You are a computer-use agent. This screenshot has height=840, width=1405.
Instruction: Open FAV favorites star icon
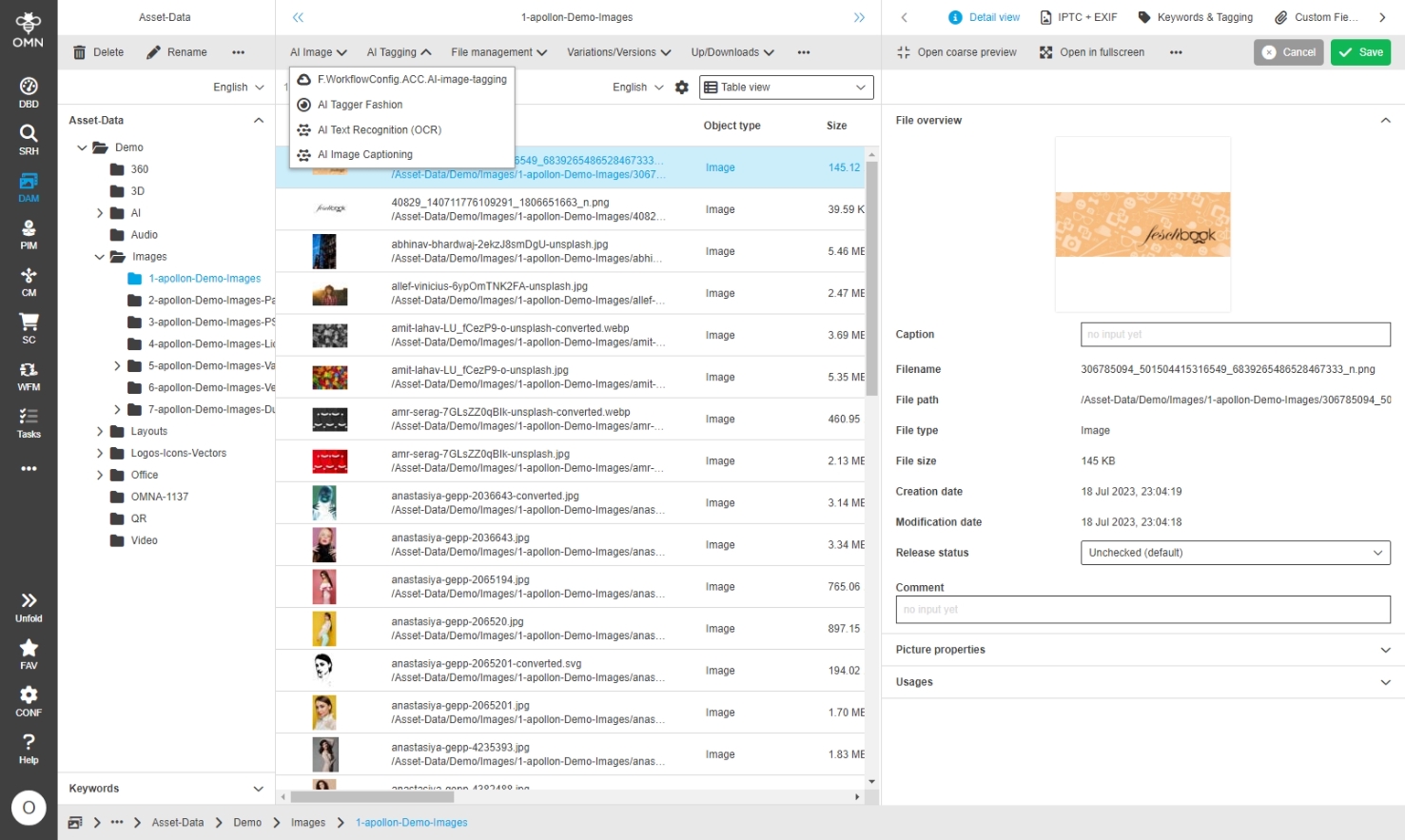(x=29, y=654)
